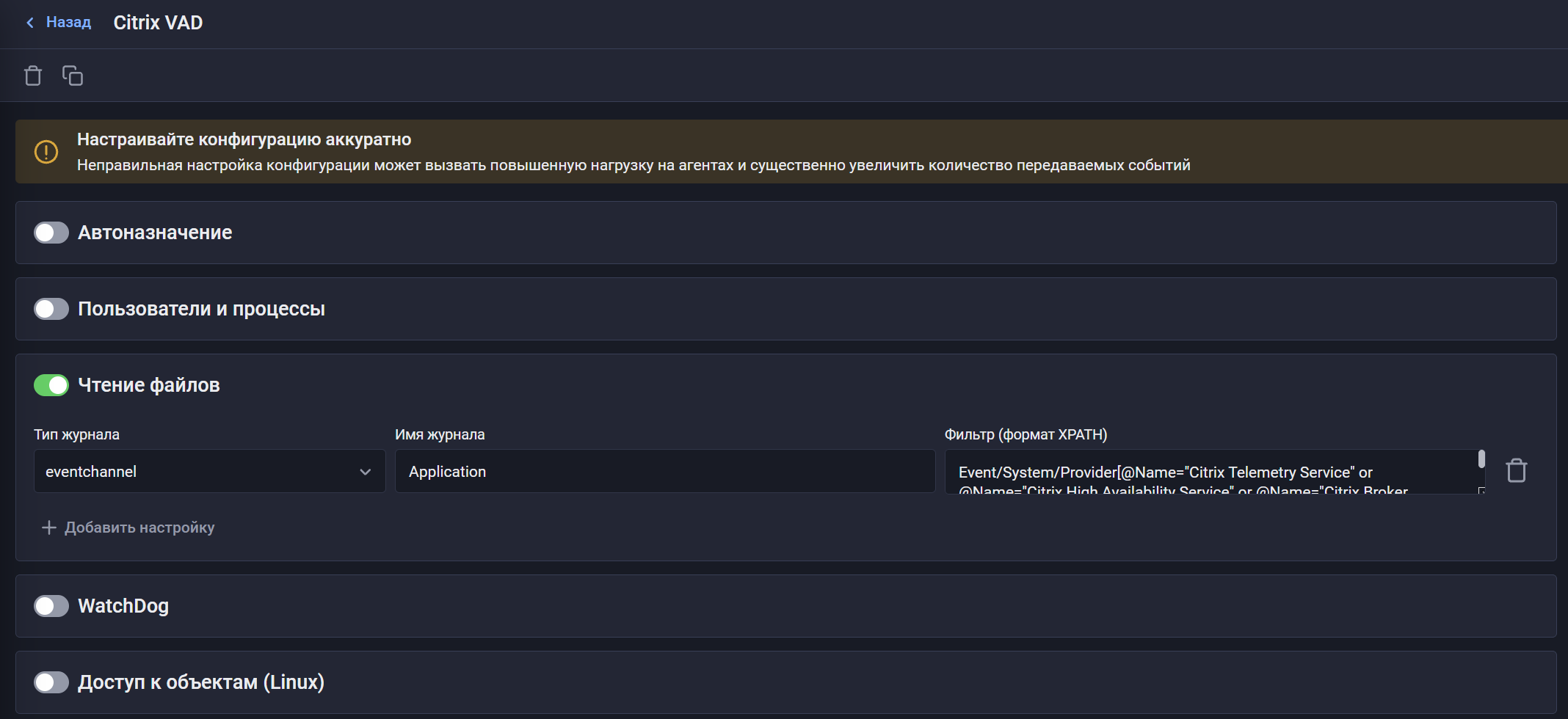Viewport: 1568px width, 719px height.
Task: Go back via the Назад link
Action: [68, 23]
